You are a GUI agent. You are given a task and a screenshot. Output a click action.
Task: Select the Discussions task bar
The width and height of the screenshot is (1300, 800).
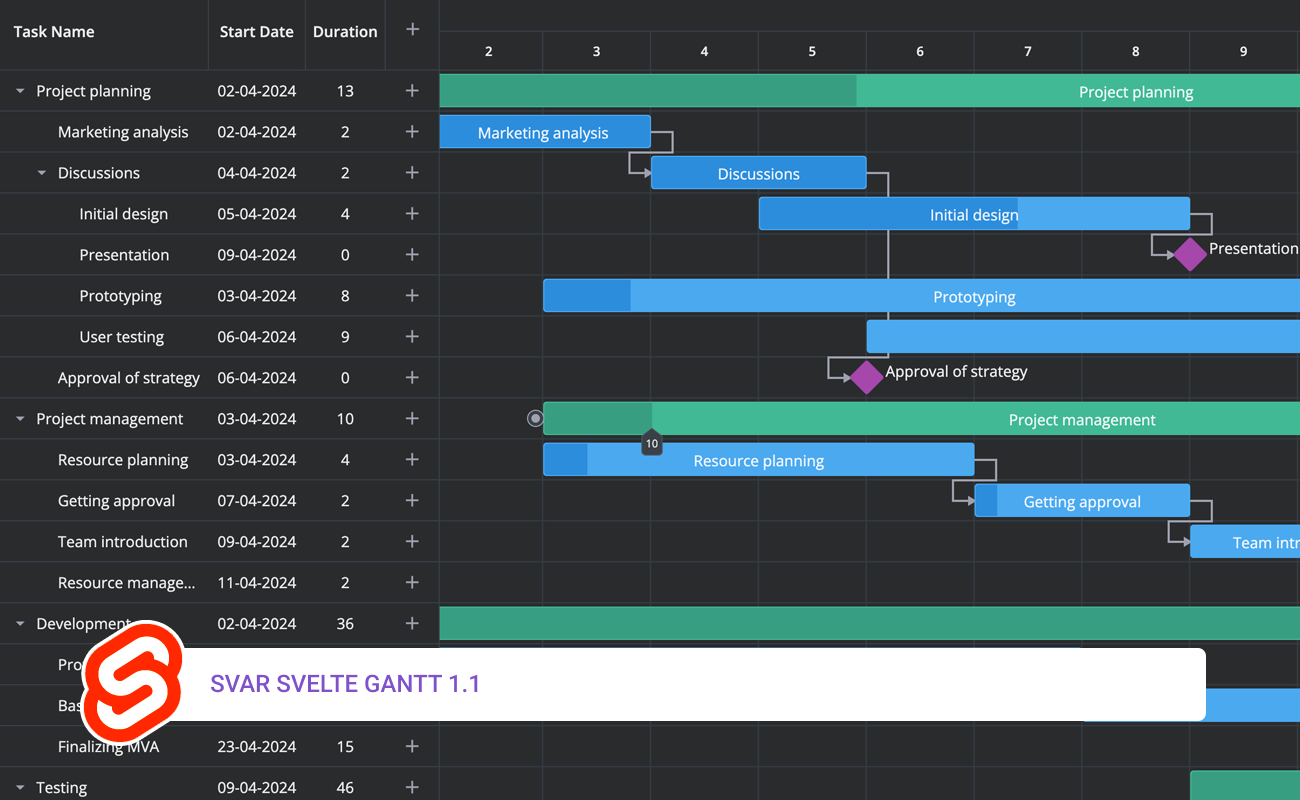coord(759,173)
